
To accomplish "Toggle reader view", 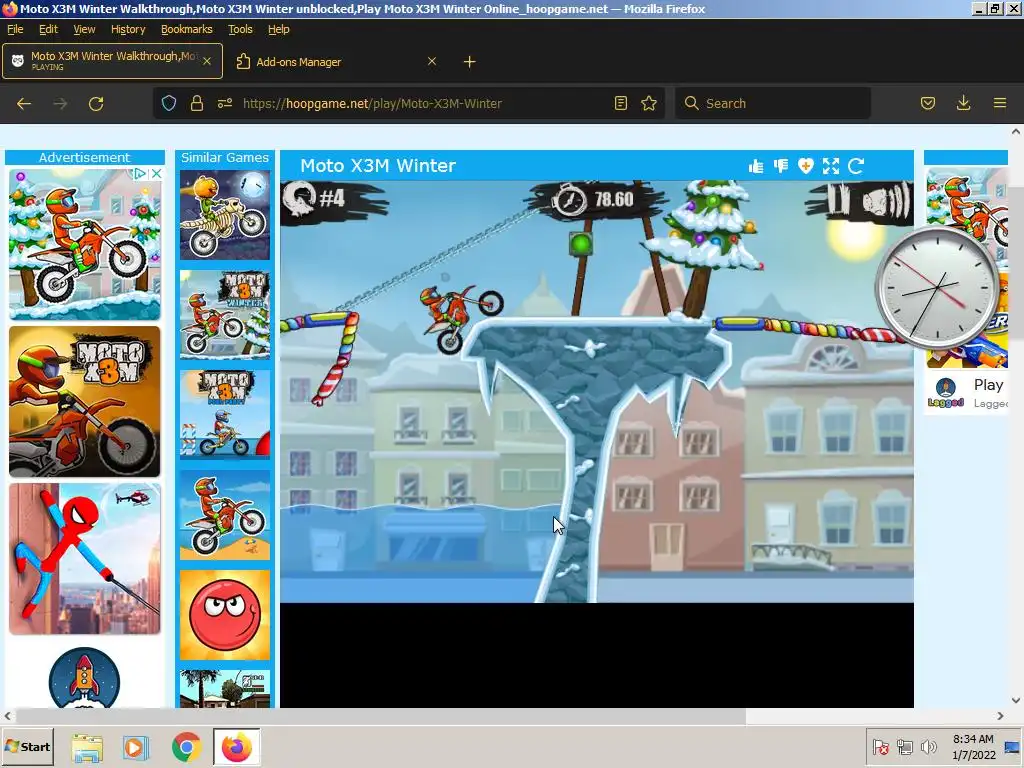I will (620, 103).
